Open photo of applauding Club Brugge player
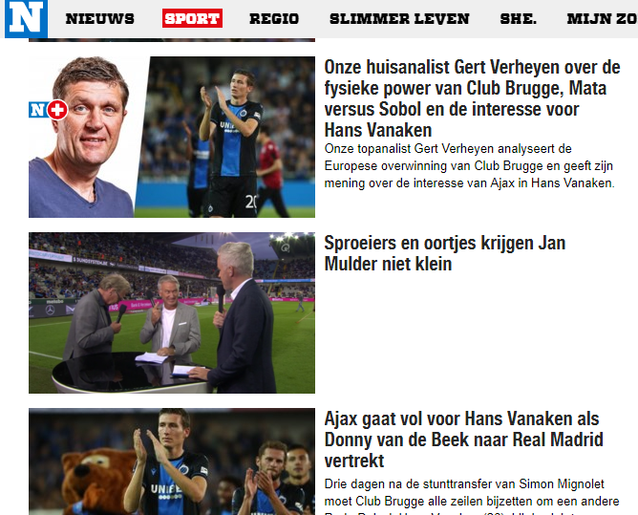Image resolution: width=638 pixels, height=515 pixels. pos(226,137)
